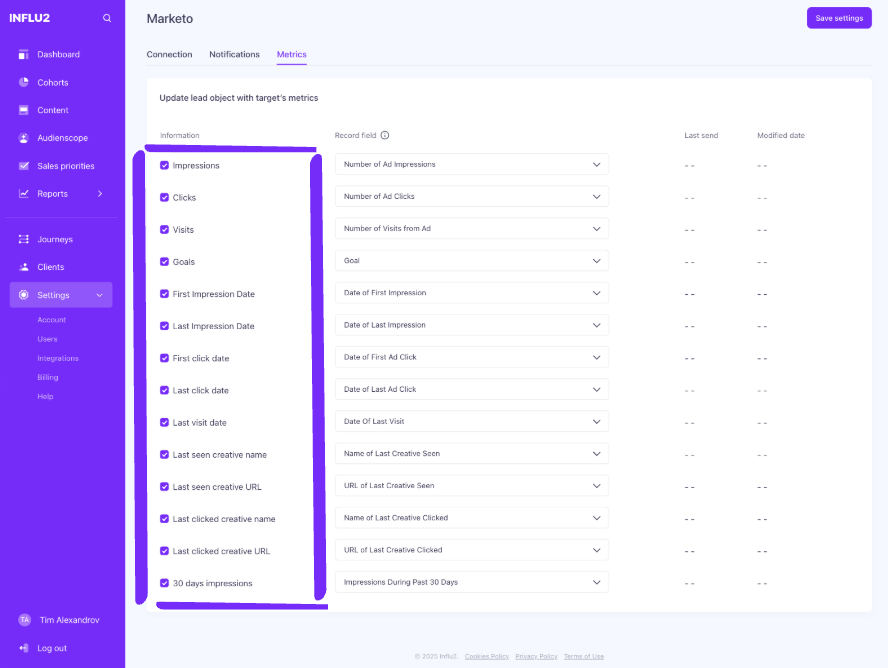Click the Audienscope icon
Image resolution: width=888 pixels, height=668 pixels.
click(23, 138)
